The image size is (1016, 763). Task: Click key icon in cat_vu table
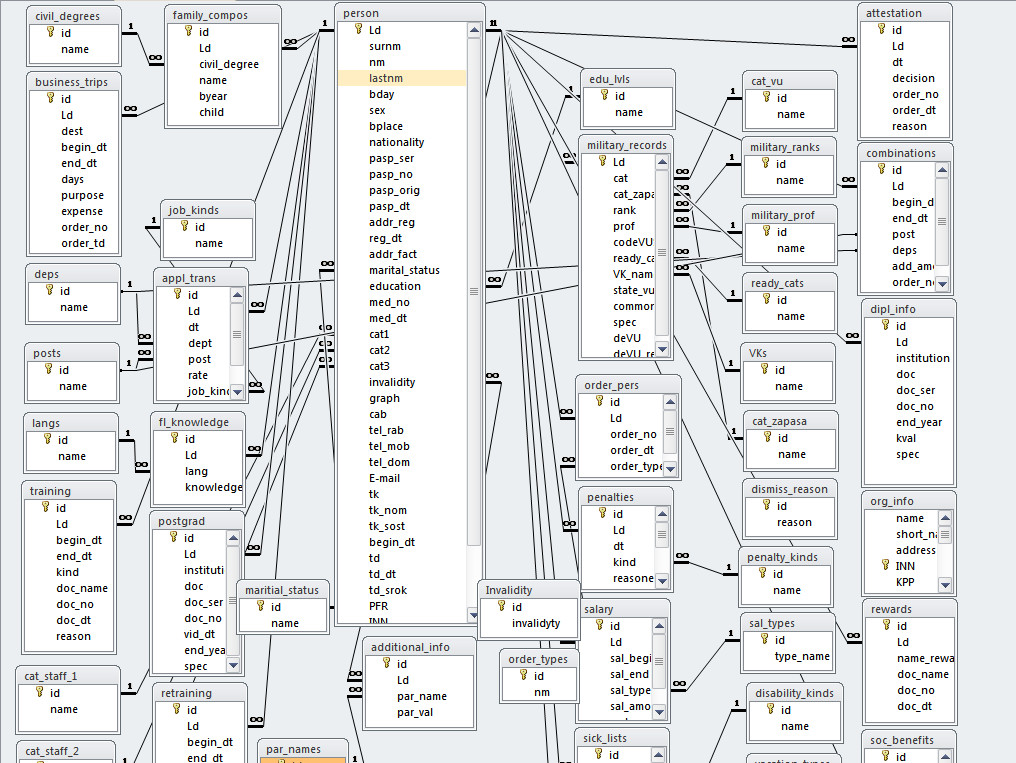767,97
